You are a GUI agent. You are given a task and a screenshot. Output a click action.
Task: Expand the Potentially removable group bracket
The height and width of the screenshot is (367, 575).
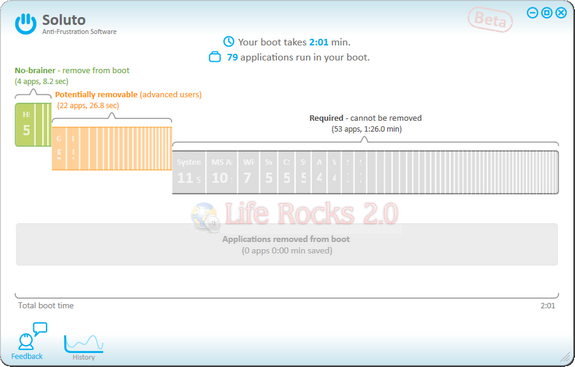tap(112, 118)
